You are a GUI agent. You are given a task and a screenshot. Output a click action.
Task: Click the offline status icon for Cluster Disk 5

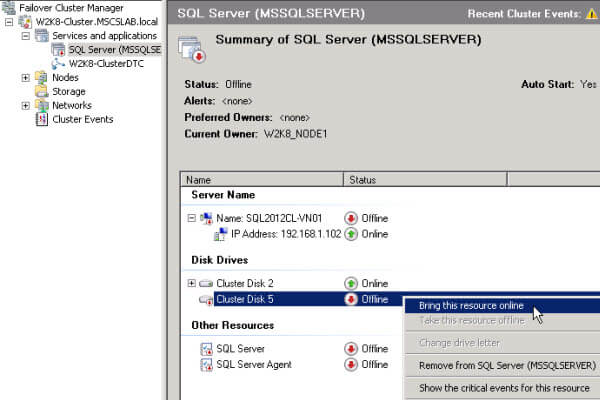point(351,299)
